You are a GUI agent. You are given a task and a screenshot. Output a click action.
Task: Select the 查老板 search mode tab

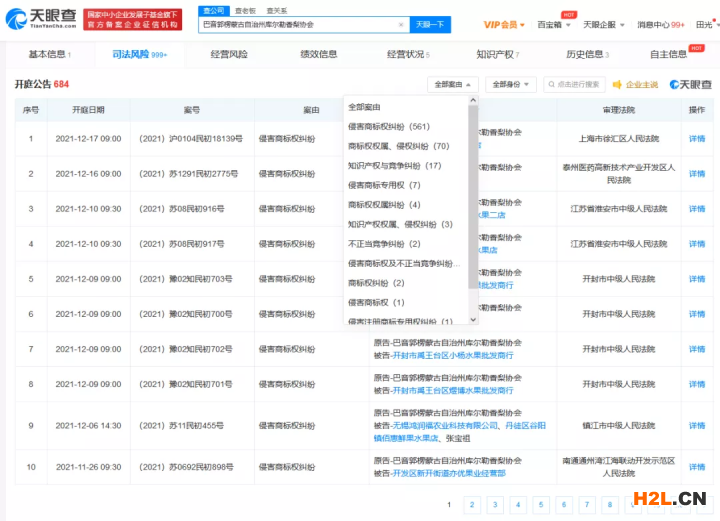tap(245, 11)
